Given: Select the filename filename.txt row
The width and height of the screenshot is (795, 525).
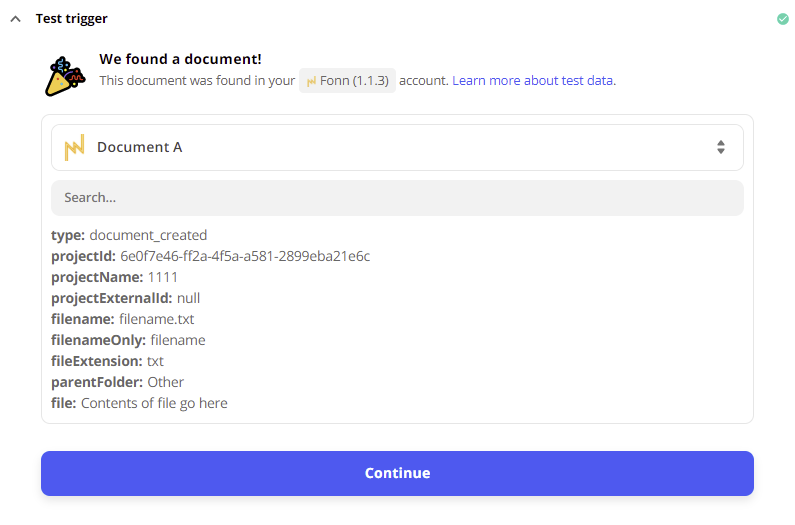Looking at the screenshot, I should coord(122,319).
